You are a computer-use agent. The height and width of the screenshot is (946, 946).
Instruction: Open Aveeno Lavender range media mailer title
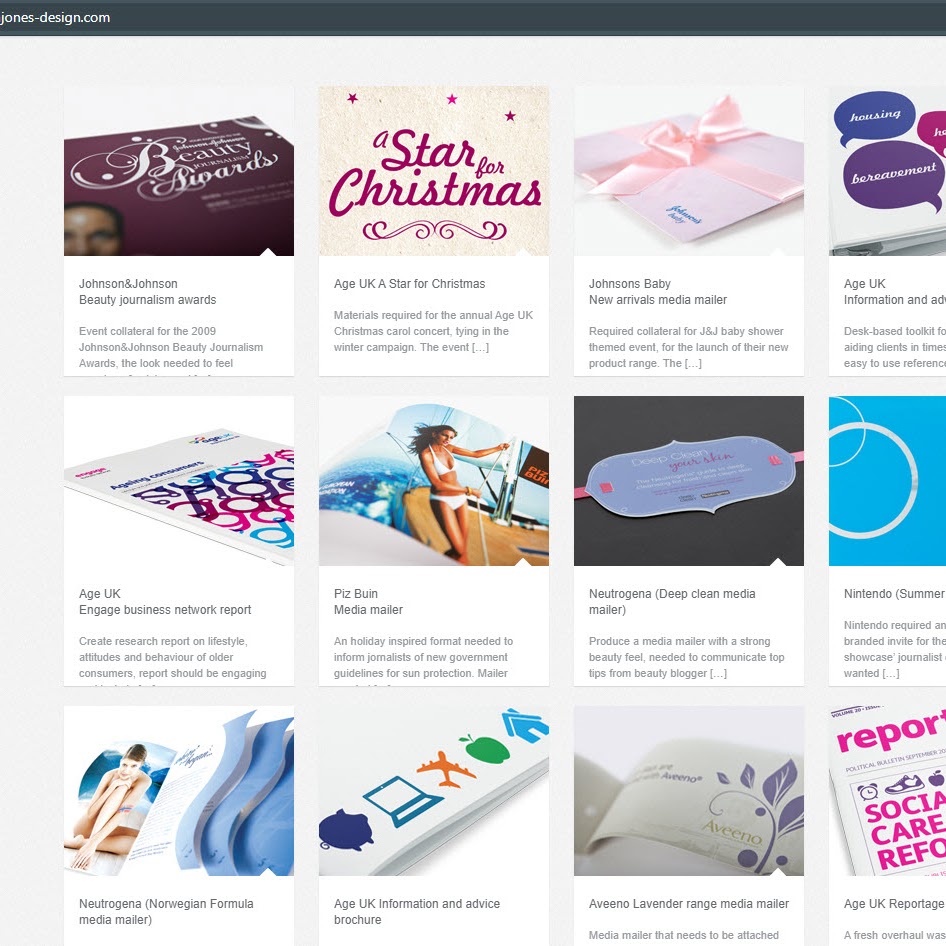pyautogui.click(x=688, y=904)
